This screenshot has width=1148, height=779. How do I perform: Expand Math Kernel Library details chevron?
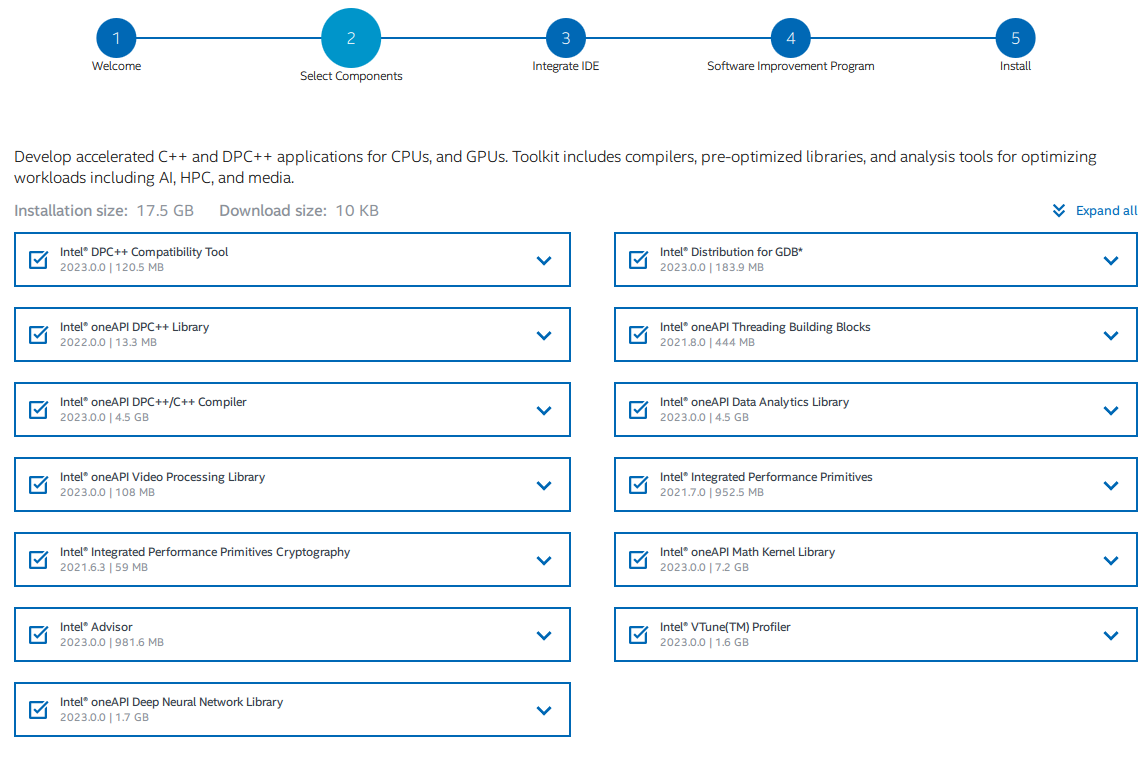[1111, 561]
